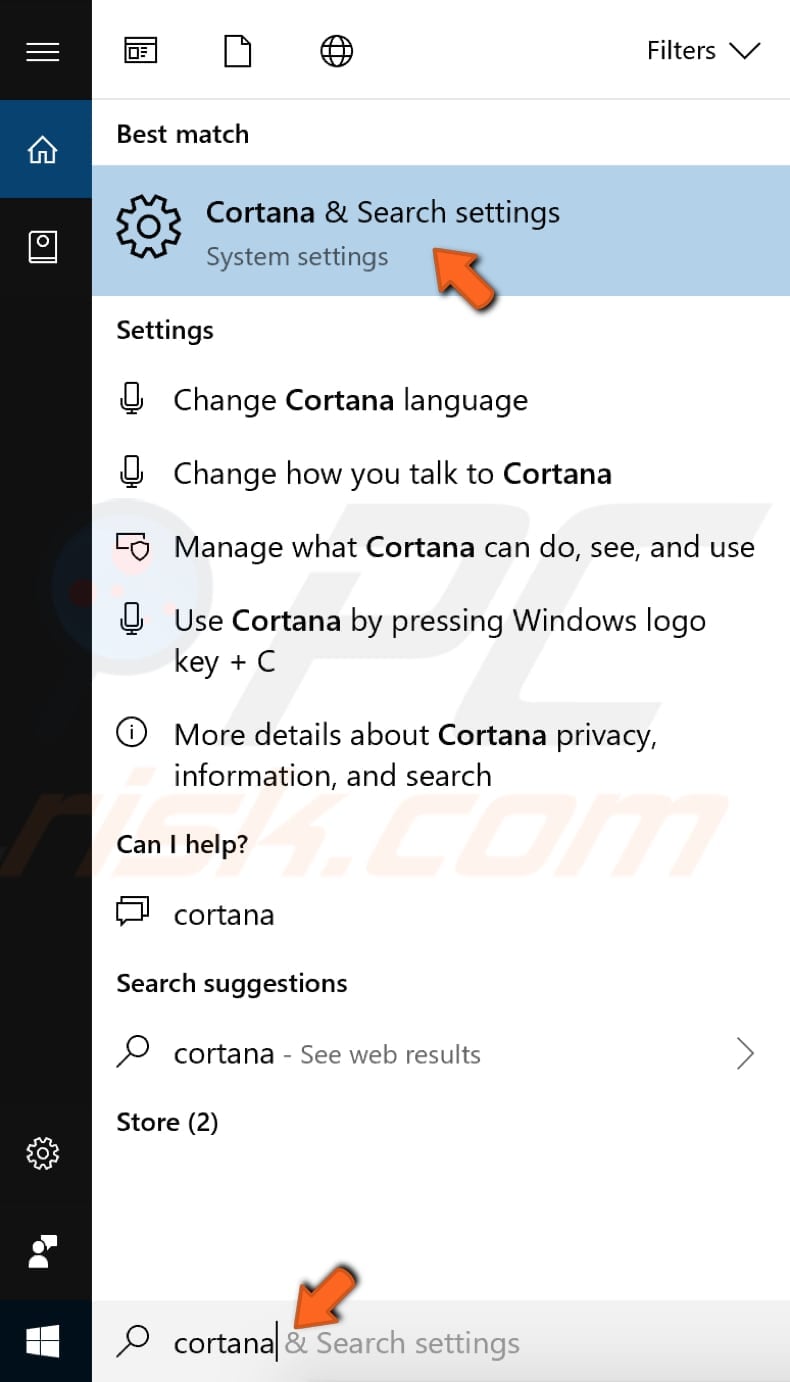This screenshot has height=1382, width=790.
Task: Click inside the search input field
Action: (400, 1342)
